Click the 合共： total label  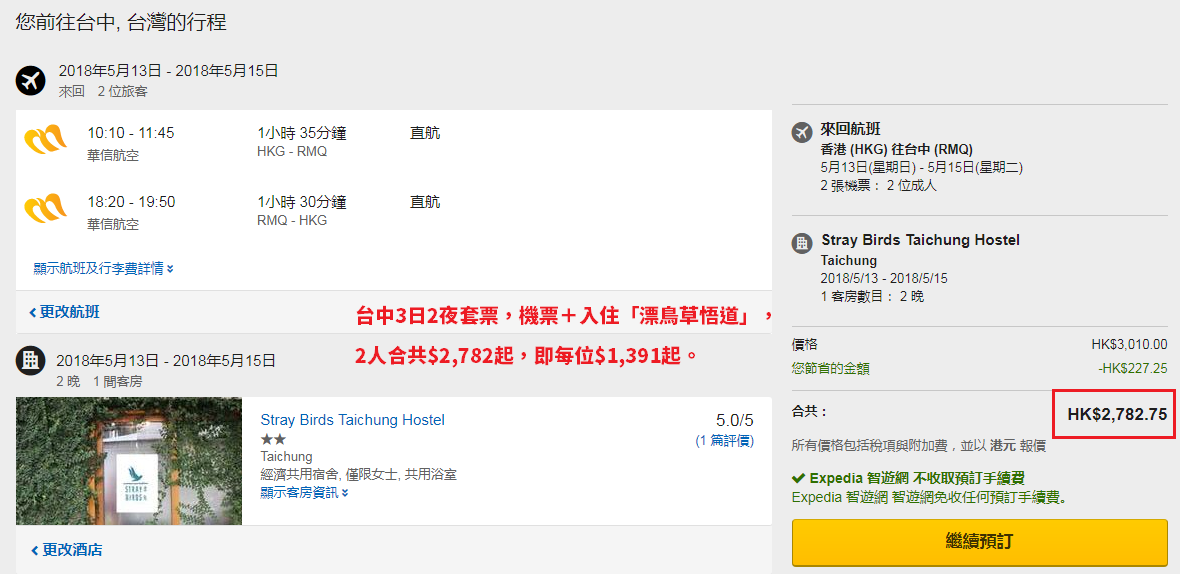pyautogui.click(x=810, y=412)
